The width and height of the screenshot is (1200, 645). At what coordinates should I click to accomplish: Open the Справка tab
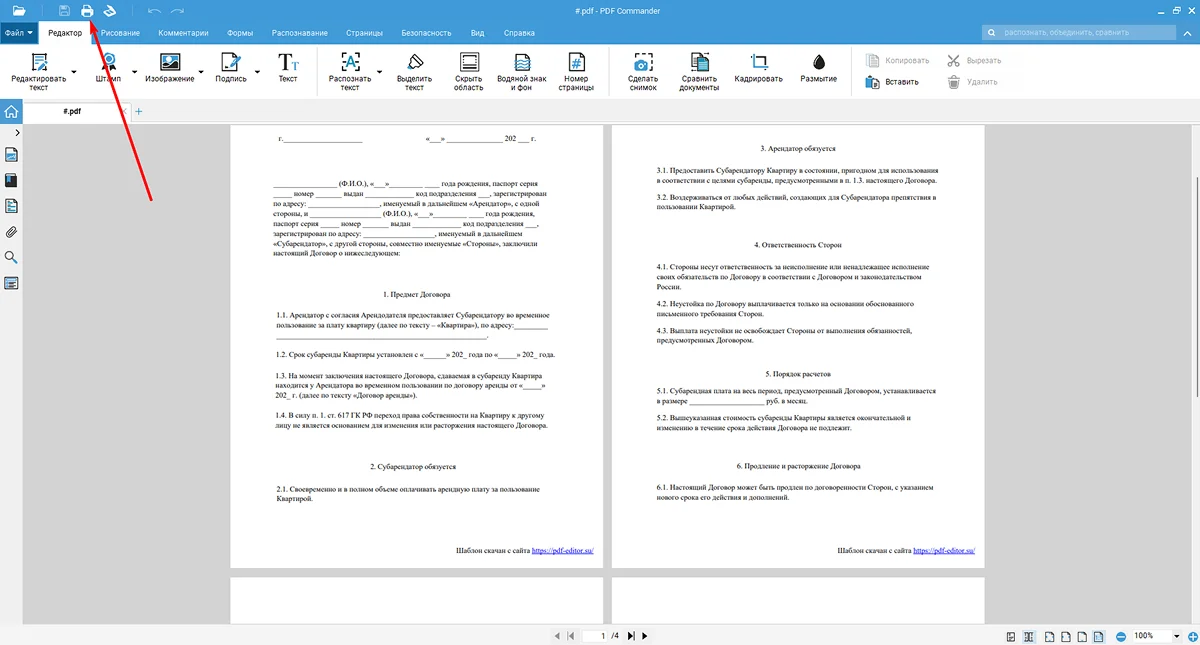pyautogui.click(x=519, y=33)
